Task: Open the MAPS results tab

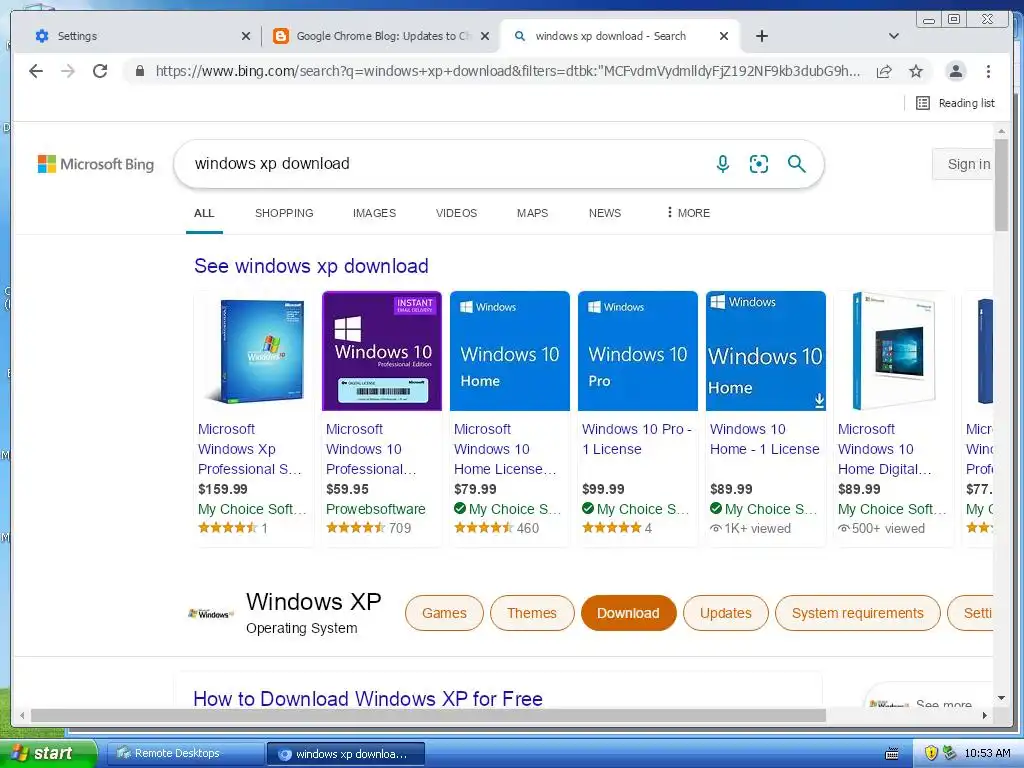Action: 532,213
